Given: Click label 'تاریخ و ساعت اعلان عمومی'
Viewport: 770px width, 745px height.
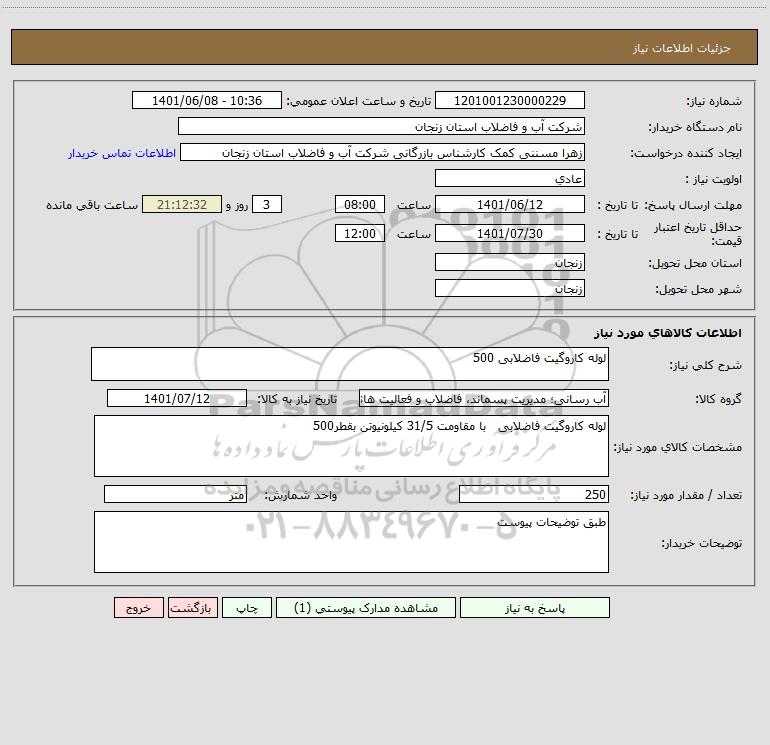Looking at the screenshot, I should (x=358, y=101).
